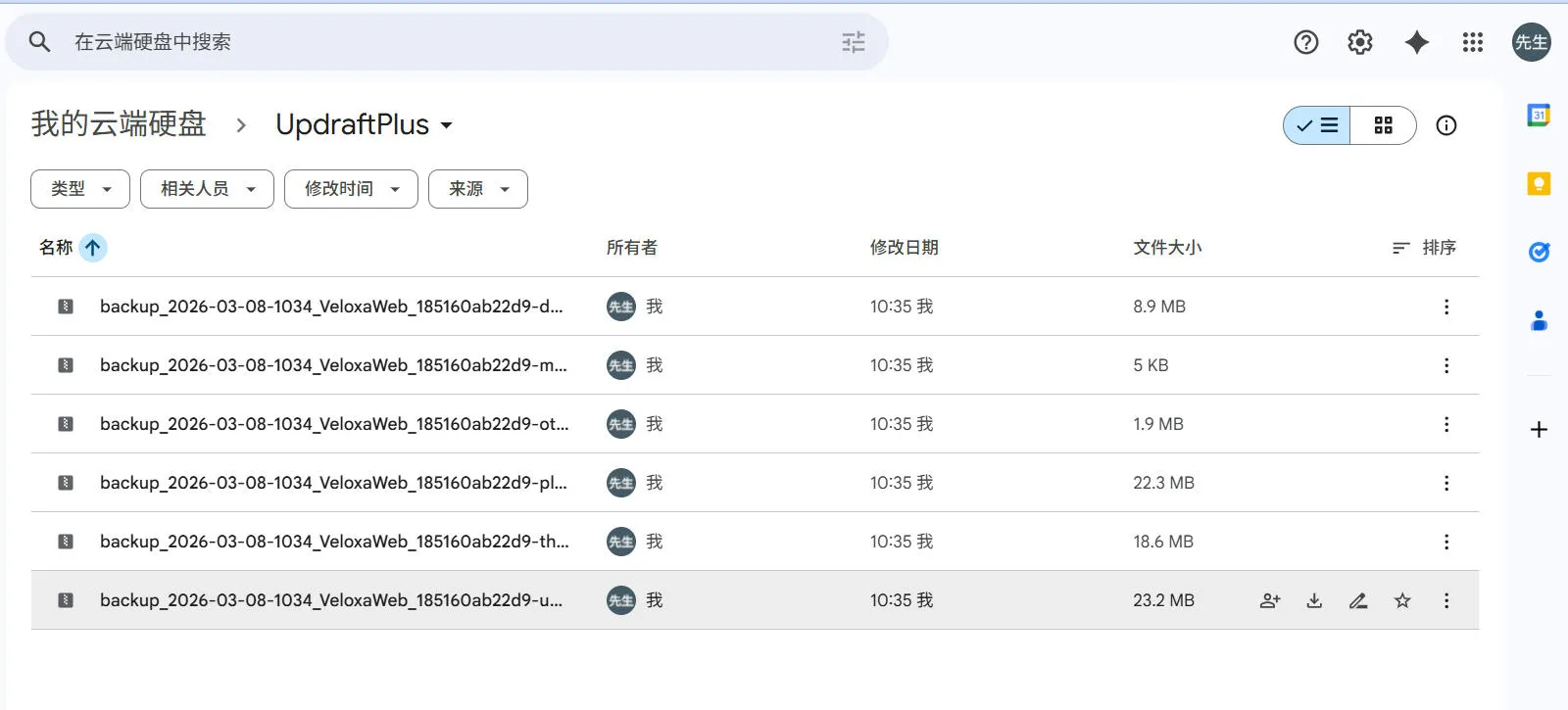Open the 排序 sort menu
The image size is (1568, 710).
(x=1424, y=248)
